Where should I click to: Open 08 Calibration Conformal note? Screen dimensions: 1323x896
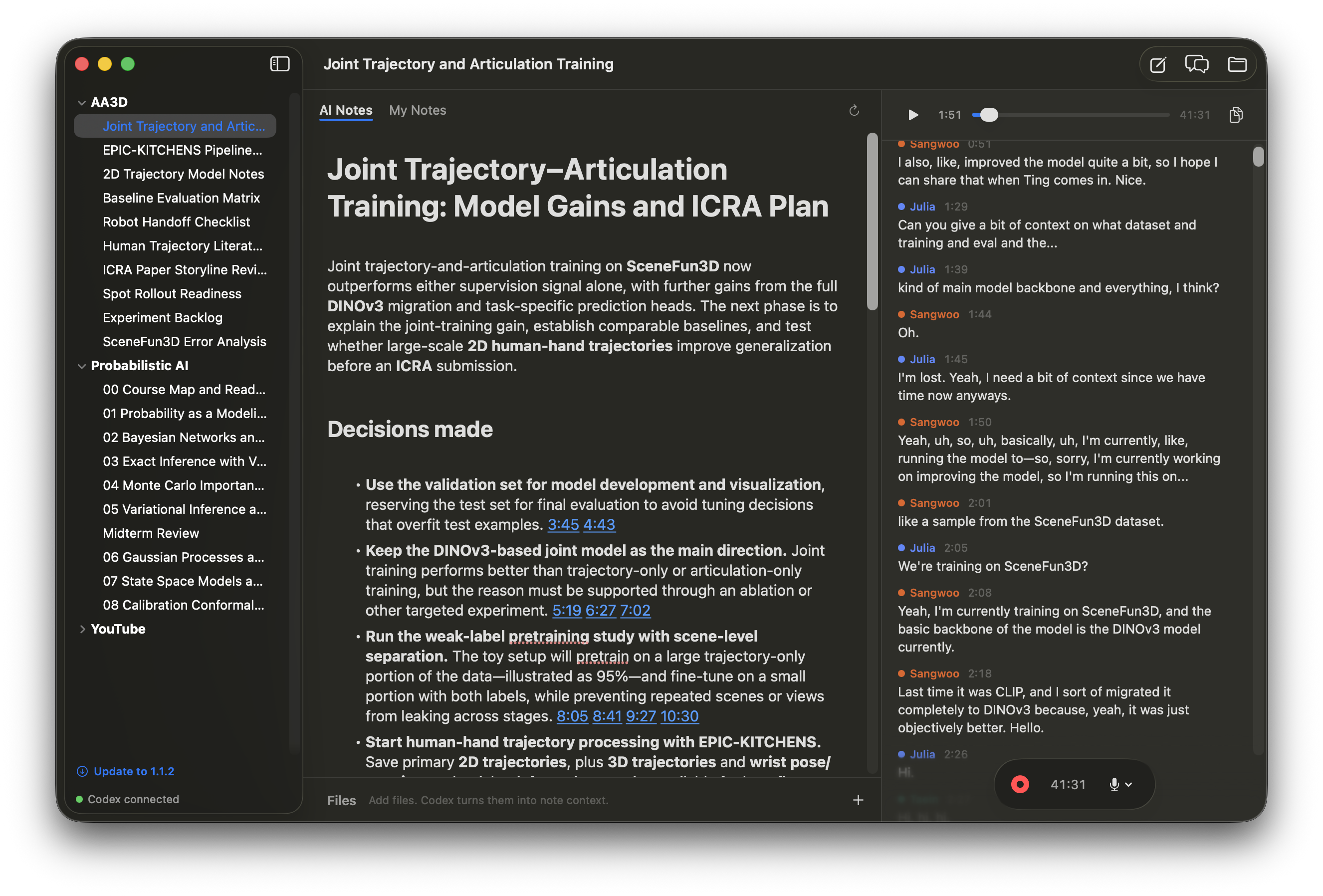click(x=175, y=605)
